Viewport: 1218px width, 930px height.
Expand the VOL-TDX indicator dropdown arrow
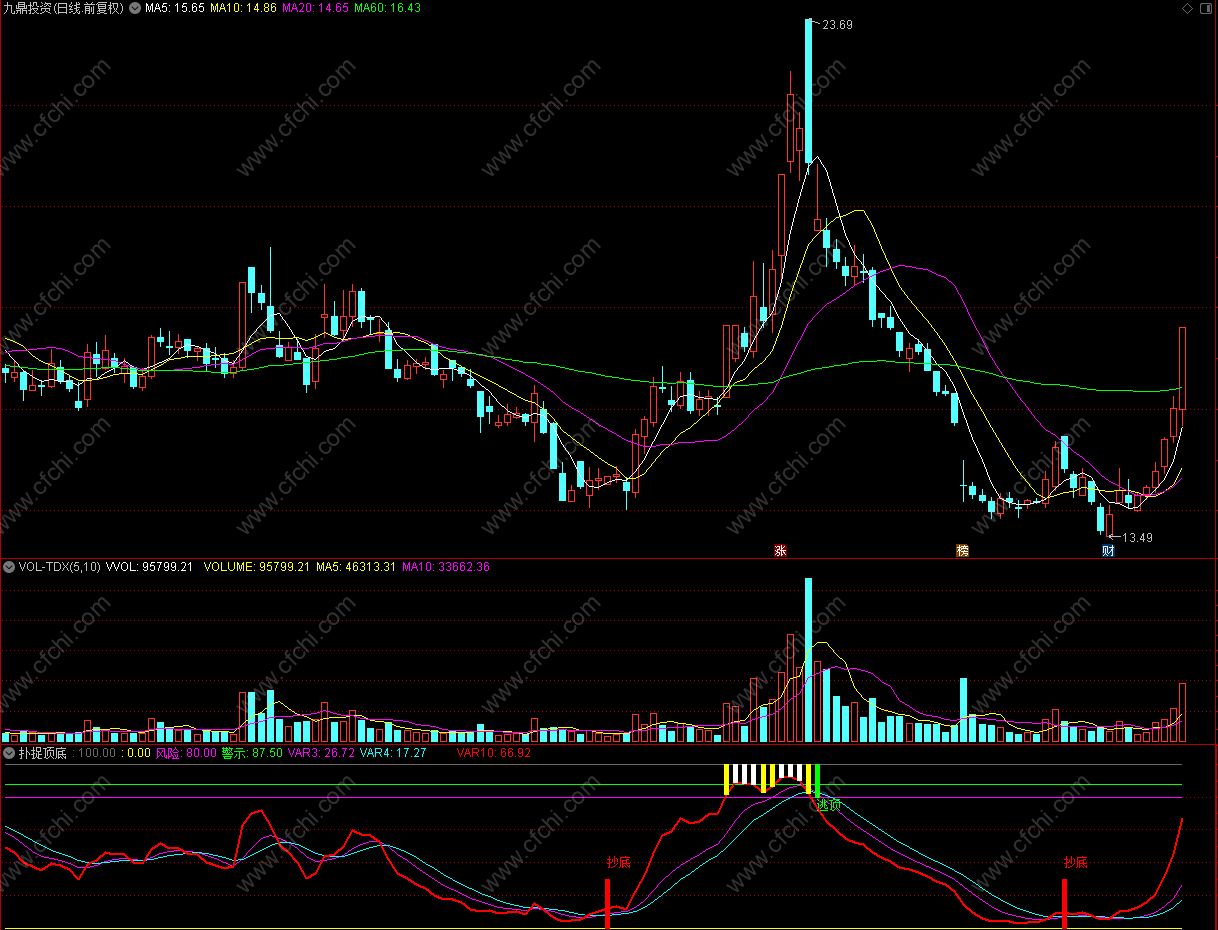[x=9, y=567]
